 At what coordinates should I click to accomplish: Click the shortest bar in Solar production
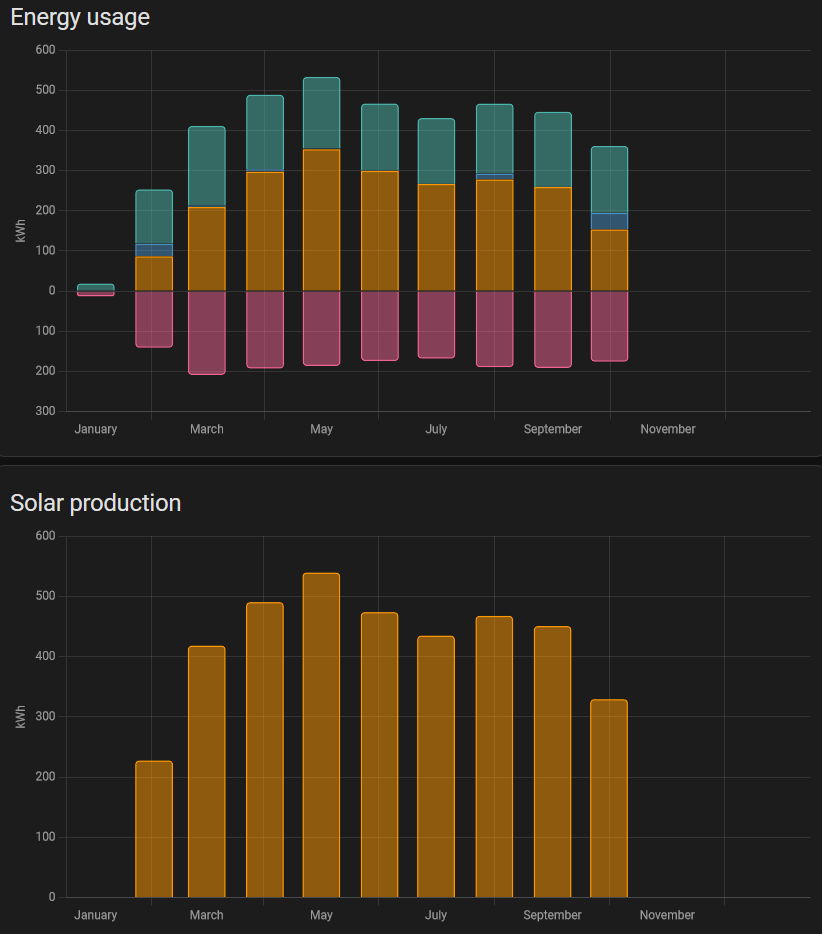(x=154, y=829)
